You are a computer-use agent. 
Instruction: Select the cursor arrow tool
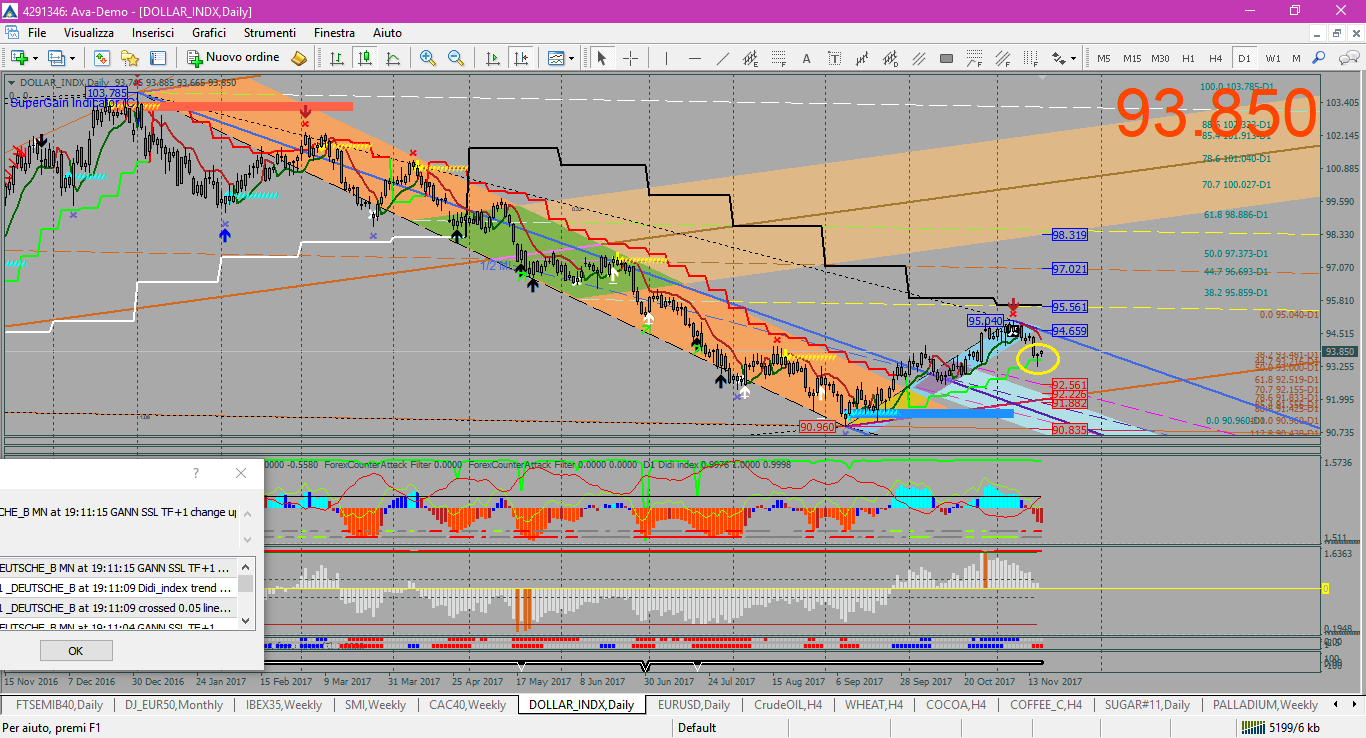[x=602, y=58]
